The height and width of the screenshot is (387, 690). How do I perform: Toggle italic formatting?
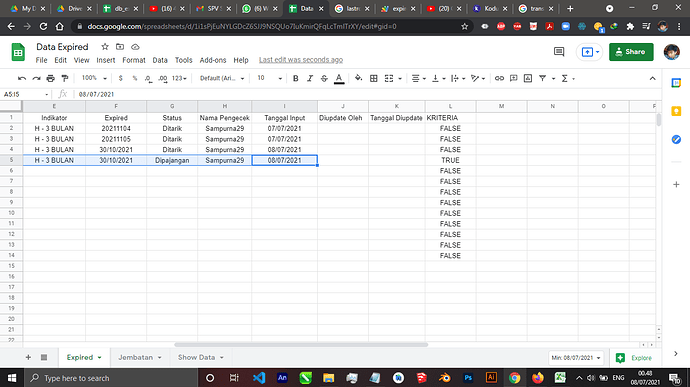[x=310, y=78]
